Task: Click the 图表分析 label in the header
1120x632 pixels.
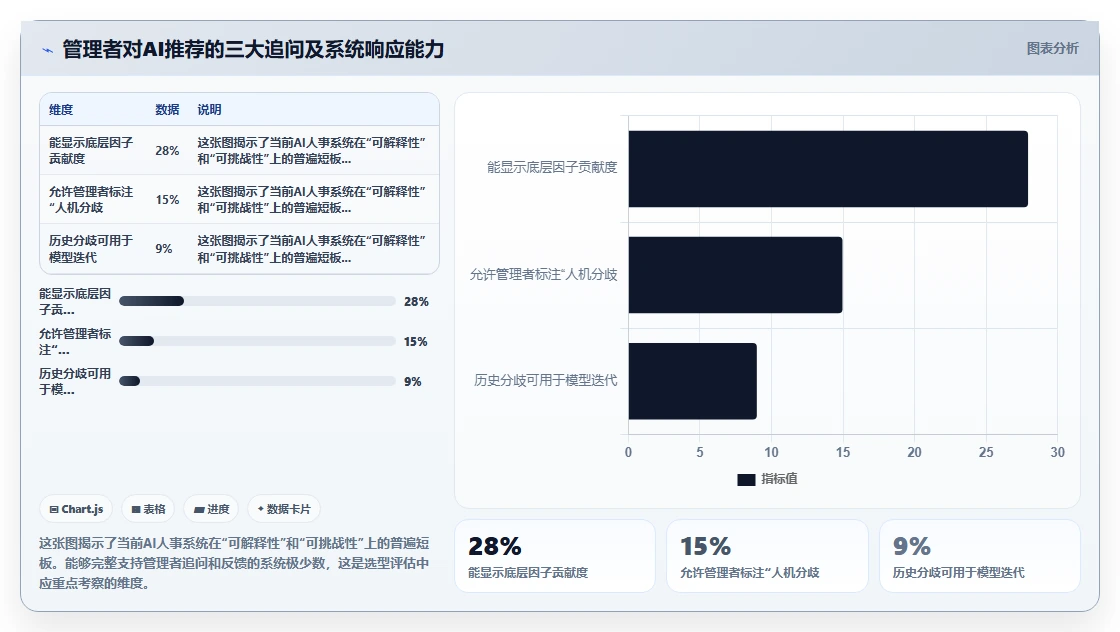Action: click(1052, 49)
